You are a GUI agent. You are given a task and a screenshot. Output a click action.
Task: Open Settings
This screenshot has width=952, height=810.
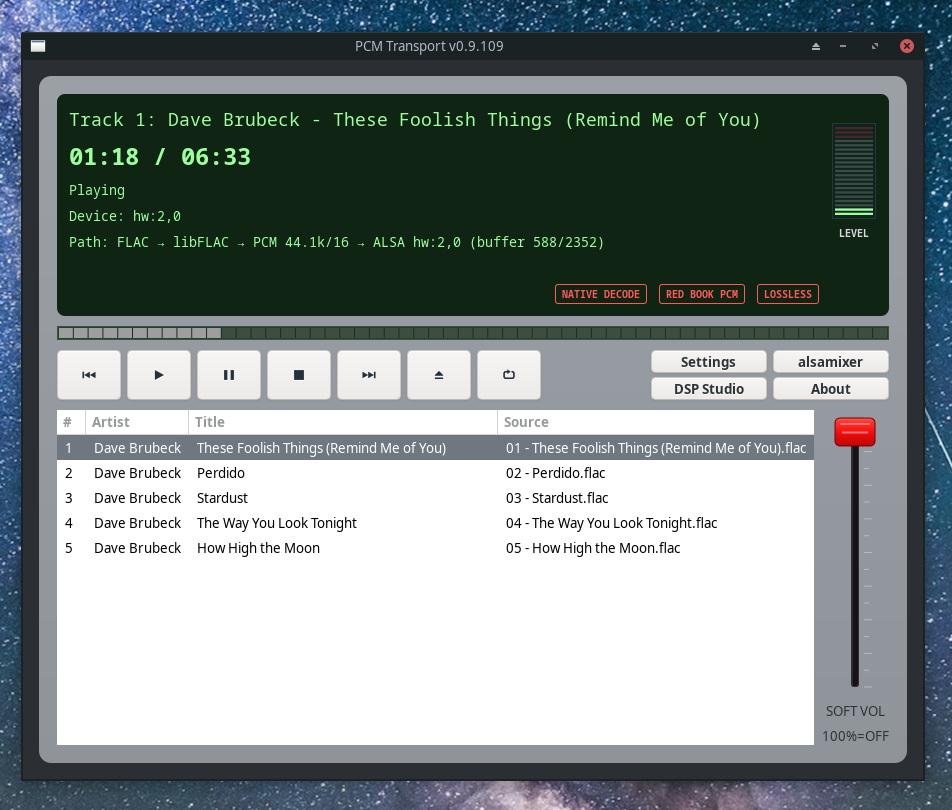click(708, 362)
